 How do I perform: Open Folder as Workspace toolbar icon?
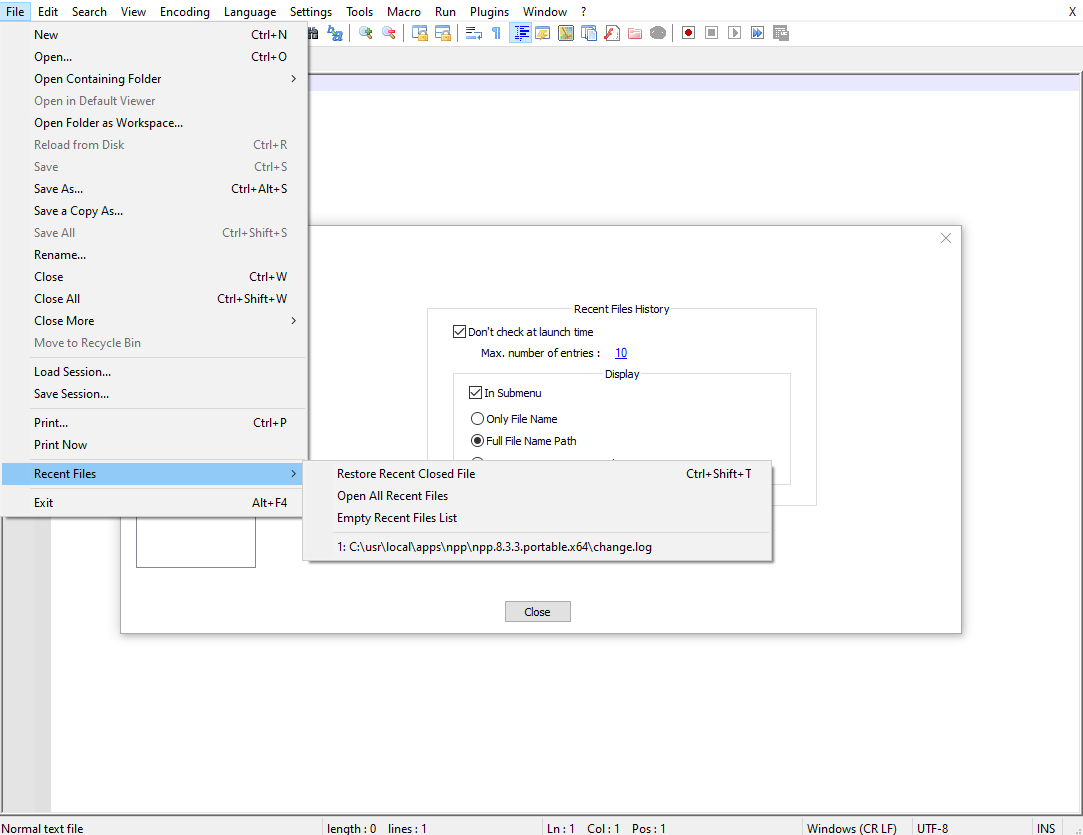click(x=635, y=33)
